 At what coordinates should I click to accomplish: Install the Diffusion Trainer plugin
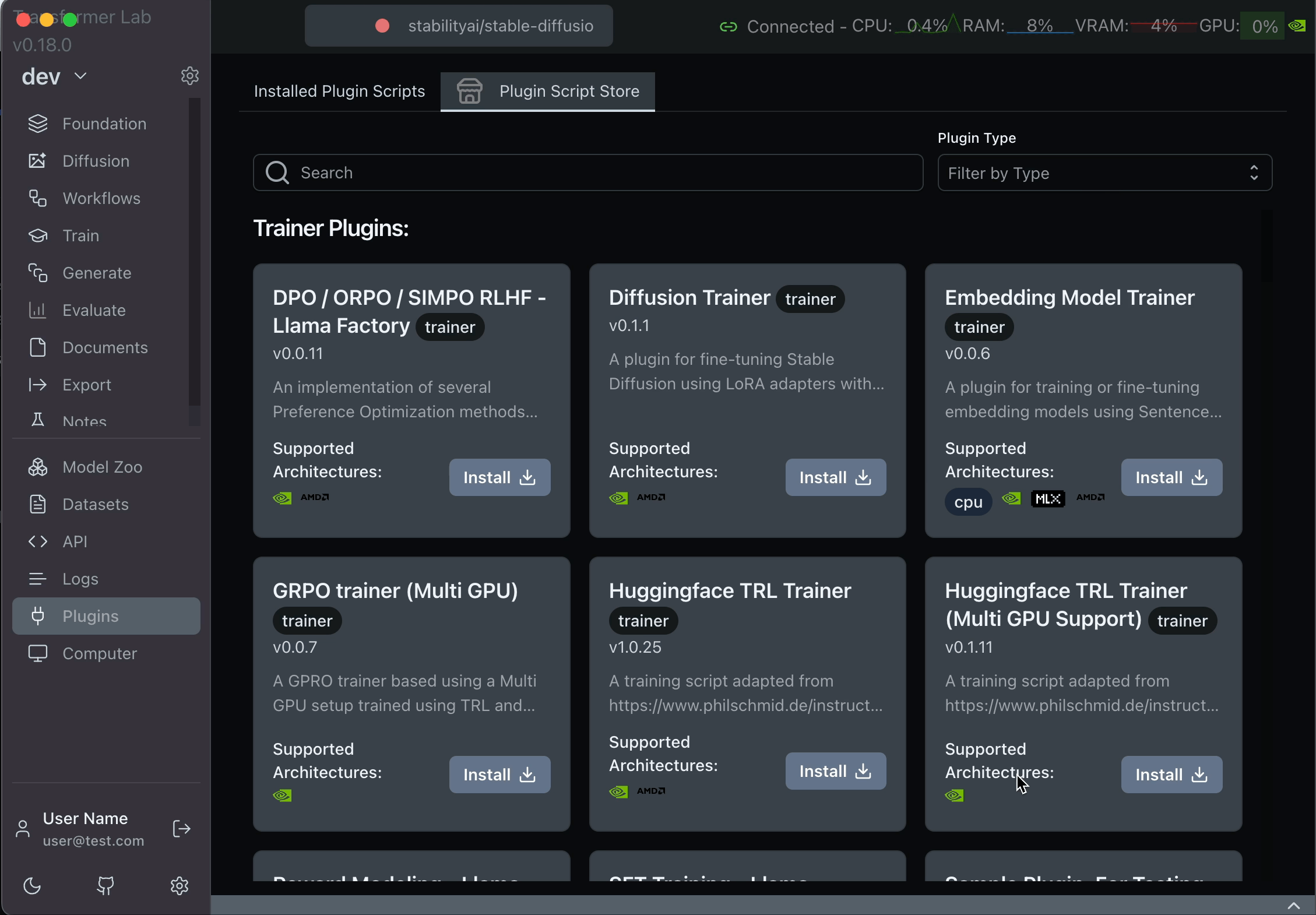835,477
